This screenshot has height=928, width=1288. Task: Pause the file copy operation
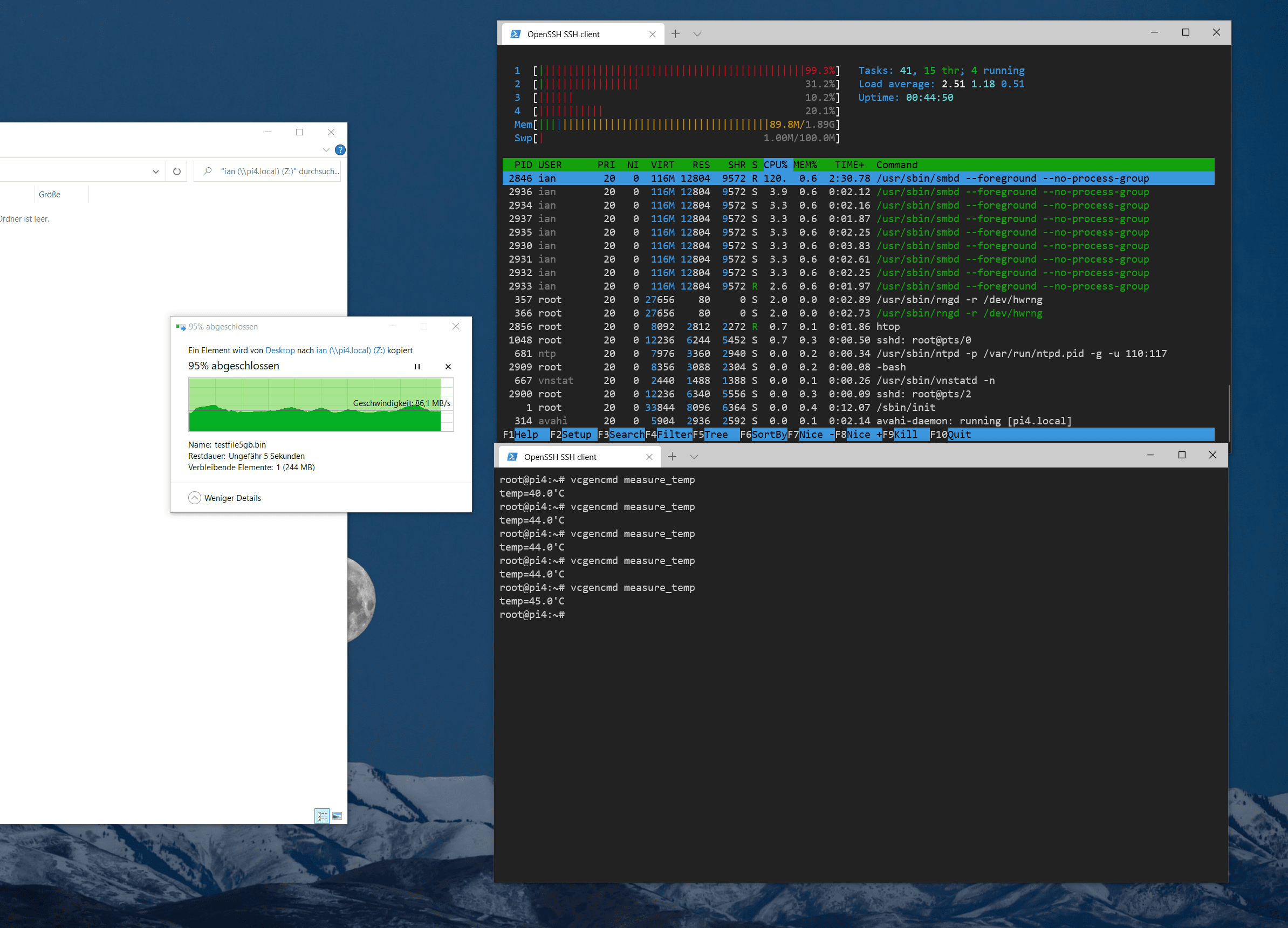click(417, 367)
